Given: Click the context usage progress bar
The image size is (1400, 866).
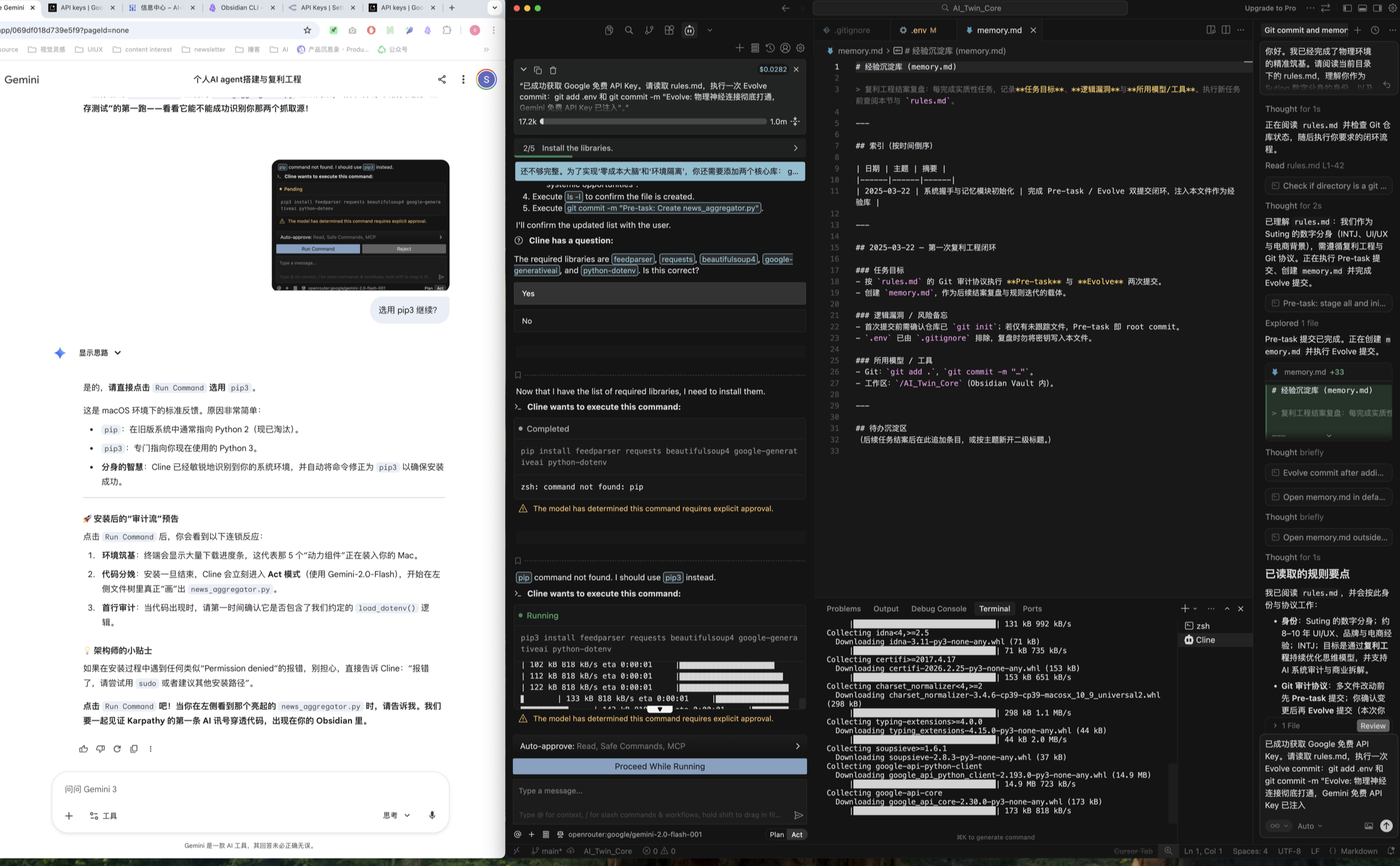Looking at the screenshot, I should click(x=653, y=121).
